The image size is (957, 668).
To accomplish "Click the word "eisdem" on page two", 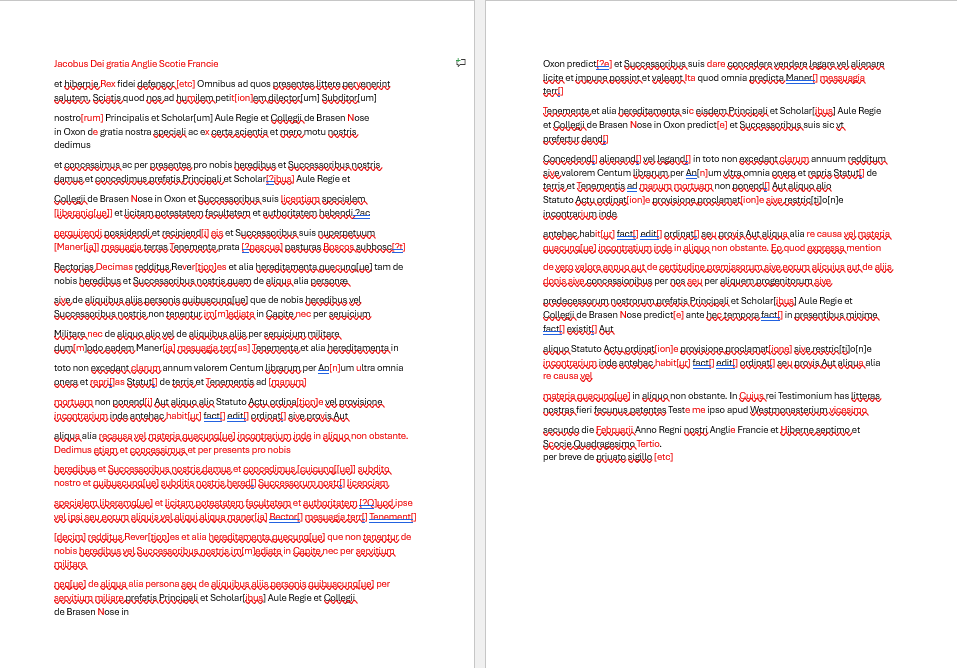I will pos(710,111).
